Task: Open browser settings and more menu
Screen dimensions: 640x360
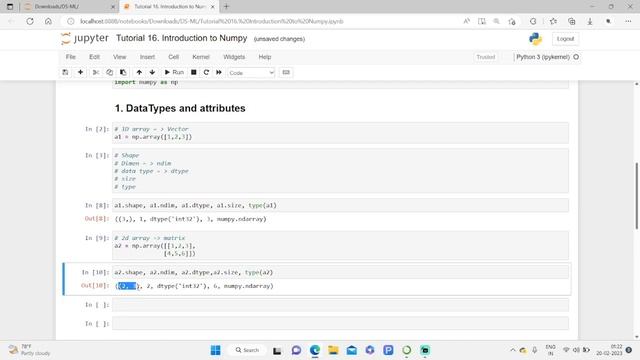Action: coord(628,21)
